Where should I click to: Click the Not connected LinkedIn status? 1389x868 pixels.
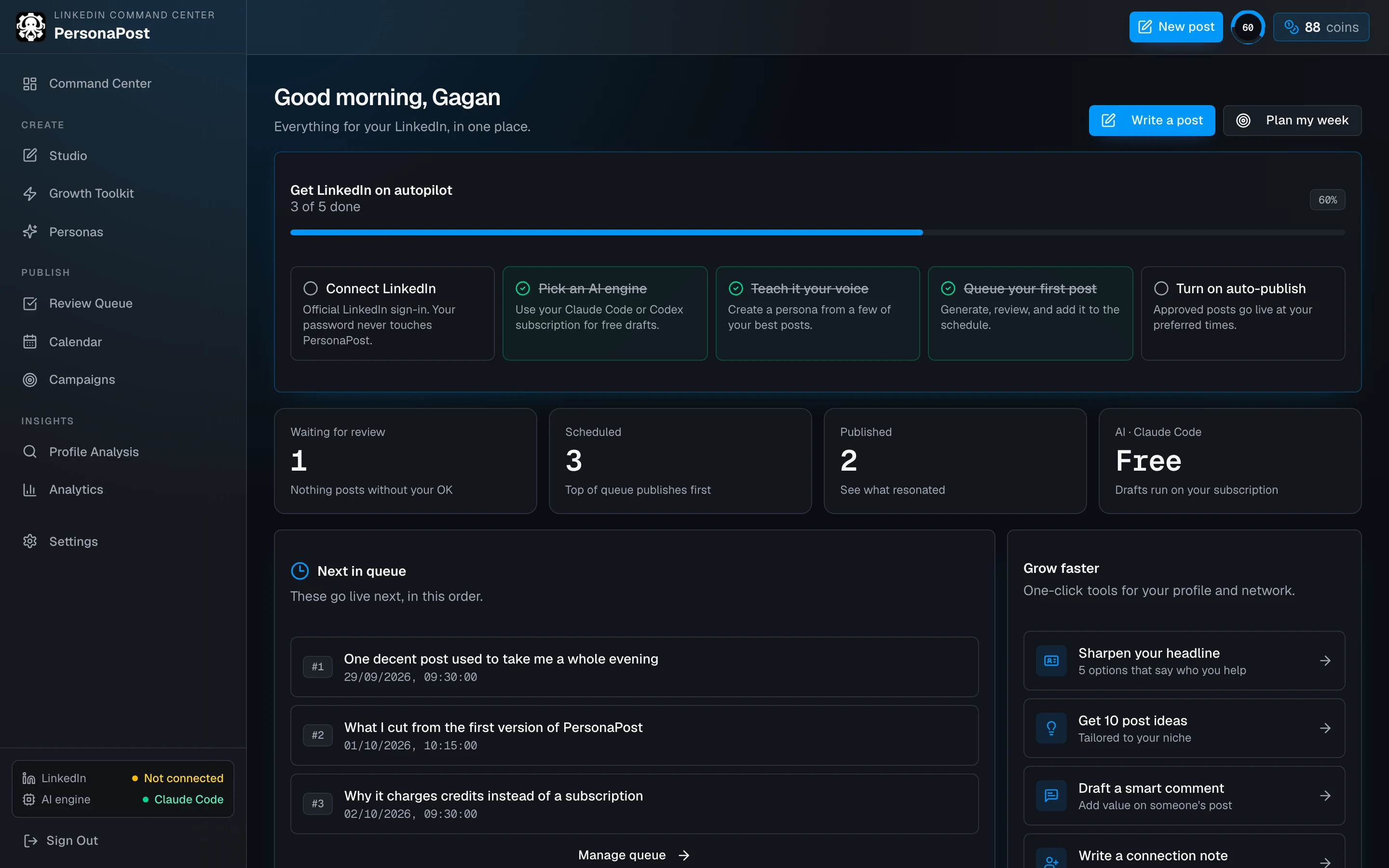click(178, 778)
